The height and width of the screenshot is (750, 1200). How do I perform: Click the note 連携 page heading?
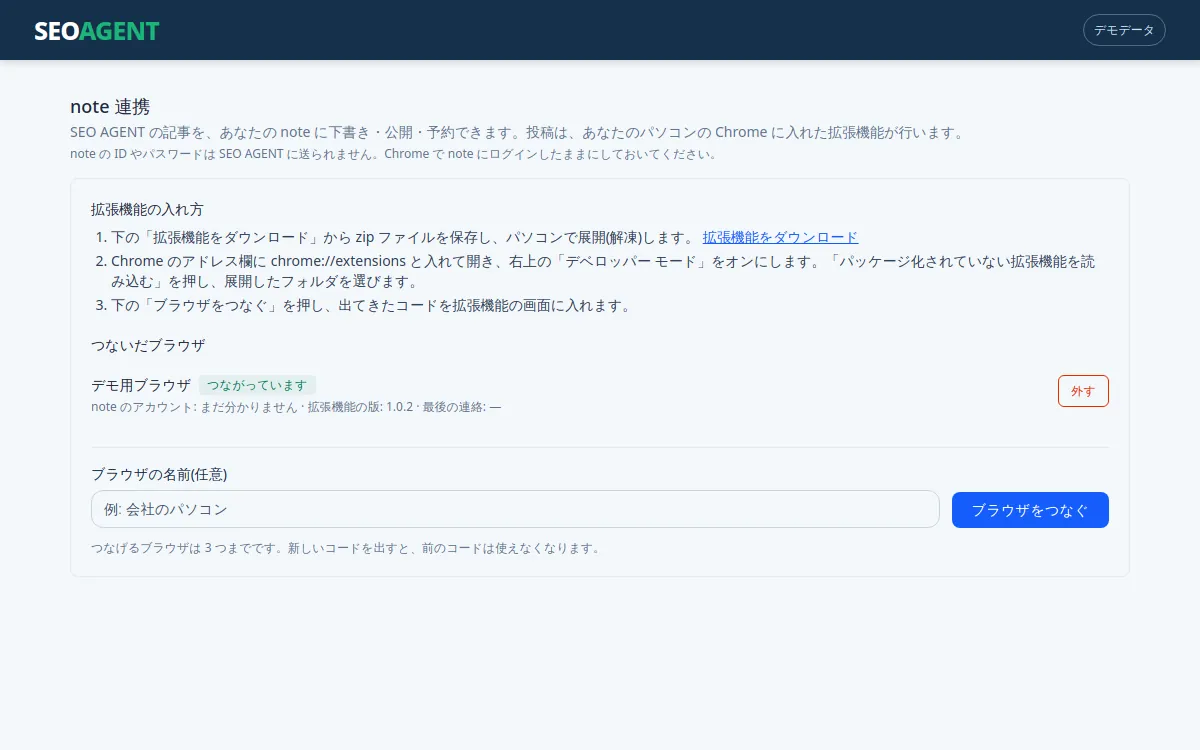click(110, 106)
